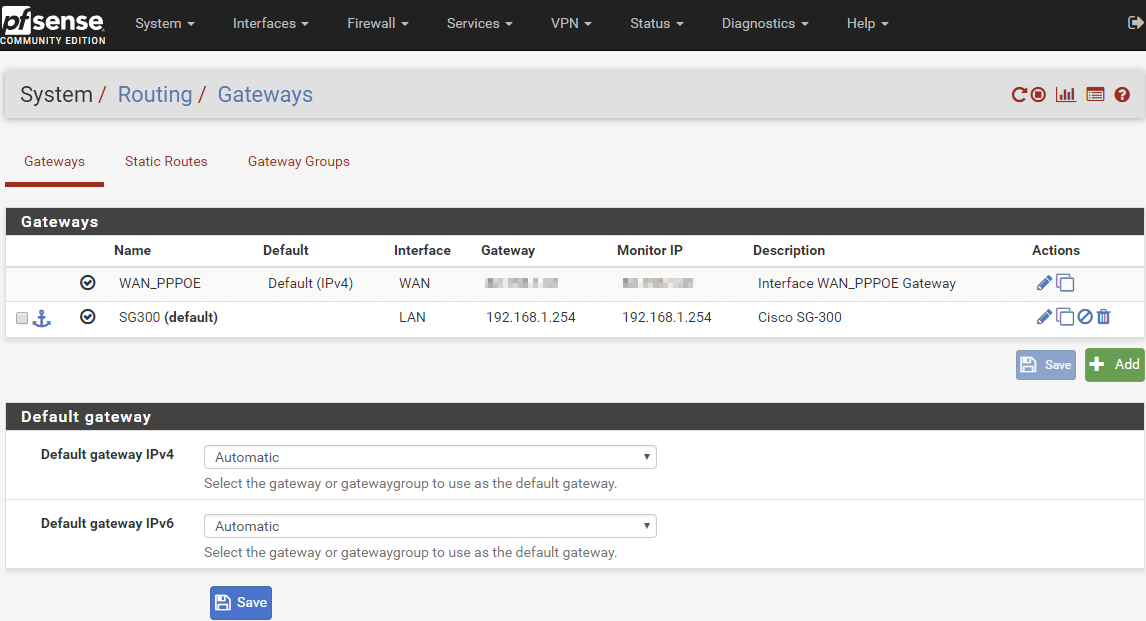
Task: Open the Default gateway IPv6 dropdown
Action: [430, 526]
